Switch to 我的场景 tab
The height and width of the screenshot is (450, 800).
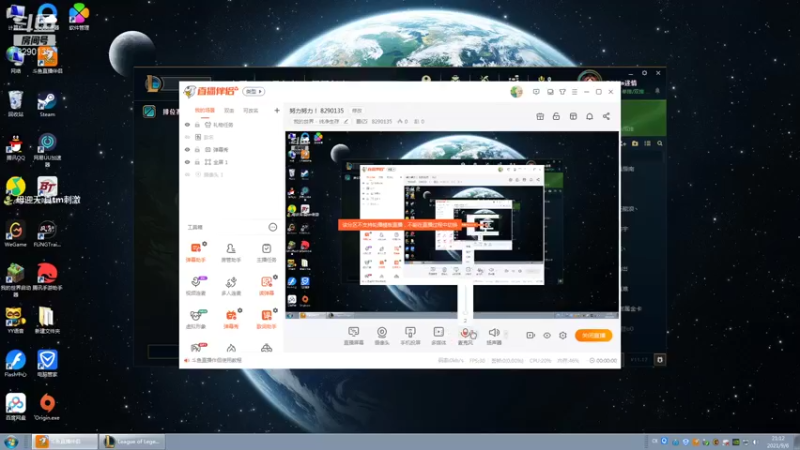(205, 111)
